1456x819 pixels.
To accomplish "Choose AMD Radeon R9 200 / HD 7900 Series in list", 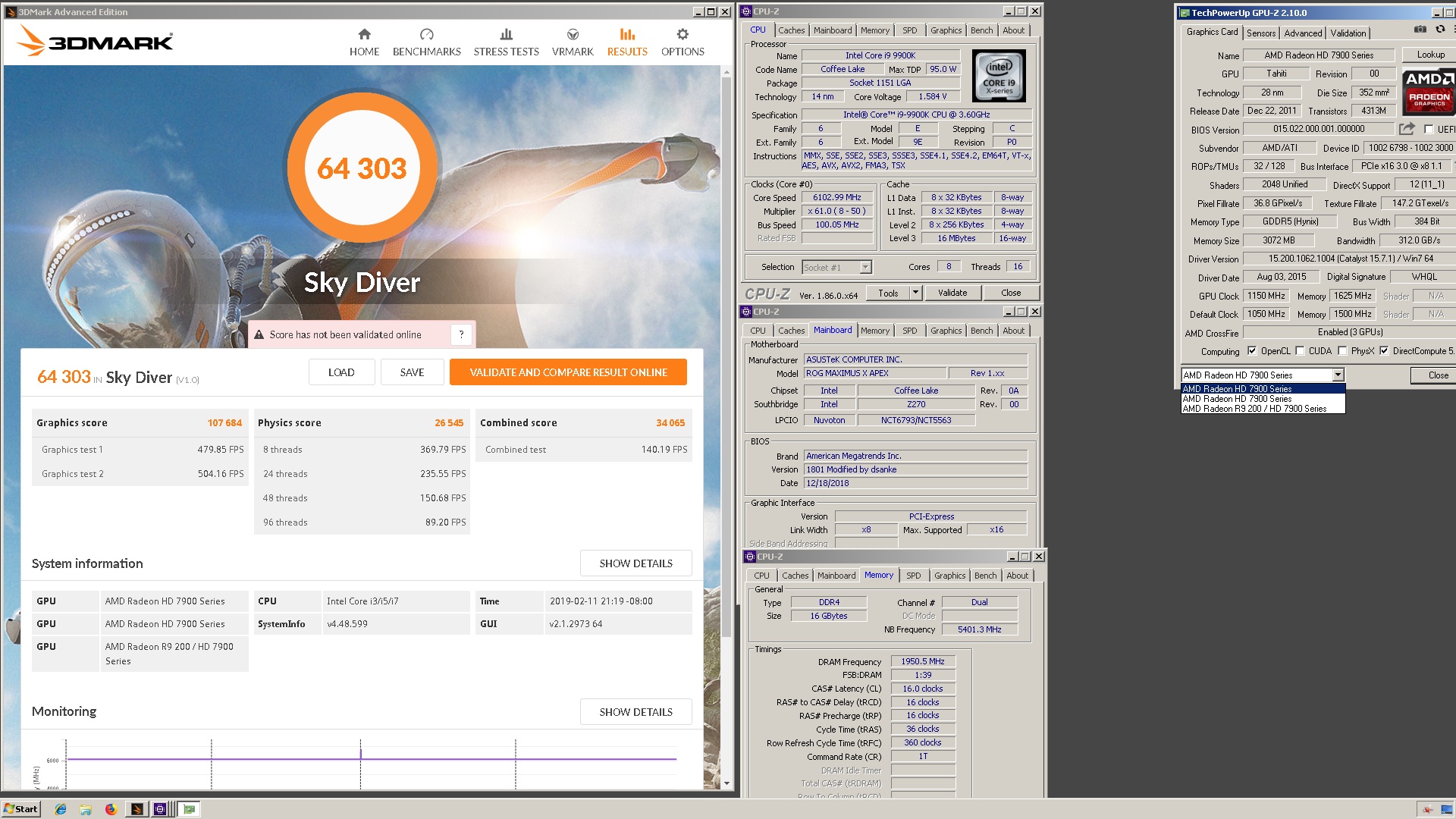I will coord(1263,409).
